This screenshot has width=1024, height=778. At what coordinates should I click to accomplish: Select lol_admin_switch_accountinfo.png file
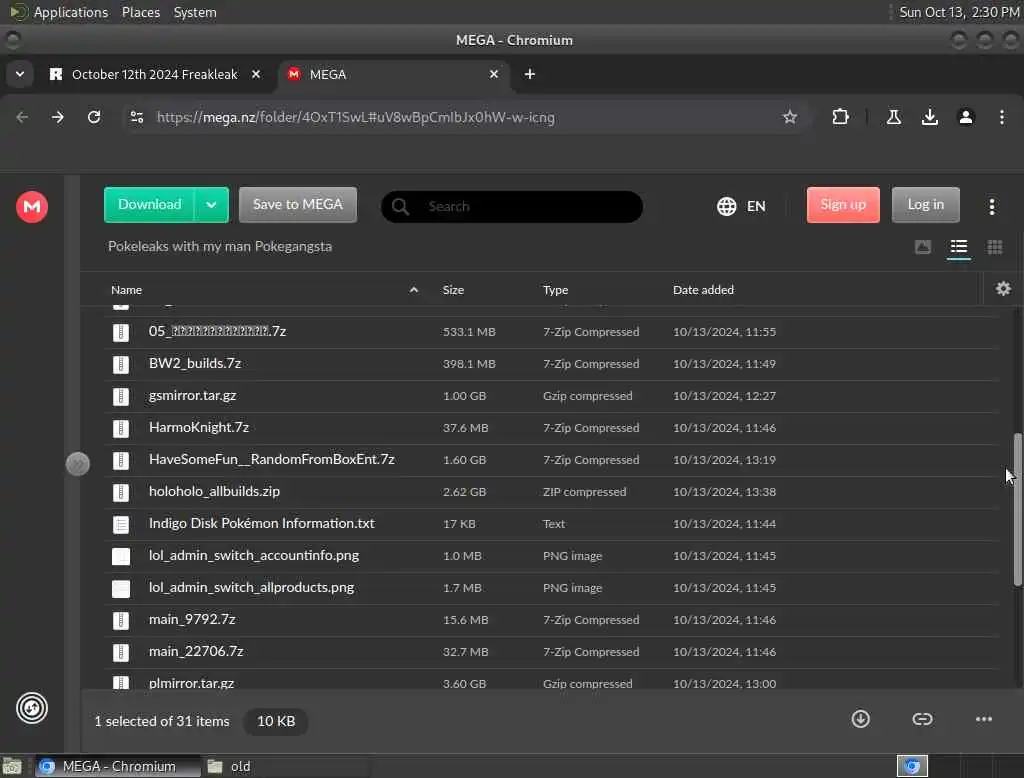pyautogui.click(x=552, y=556)
